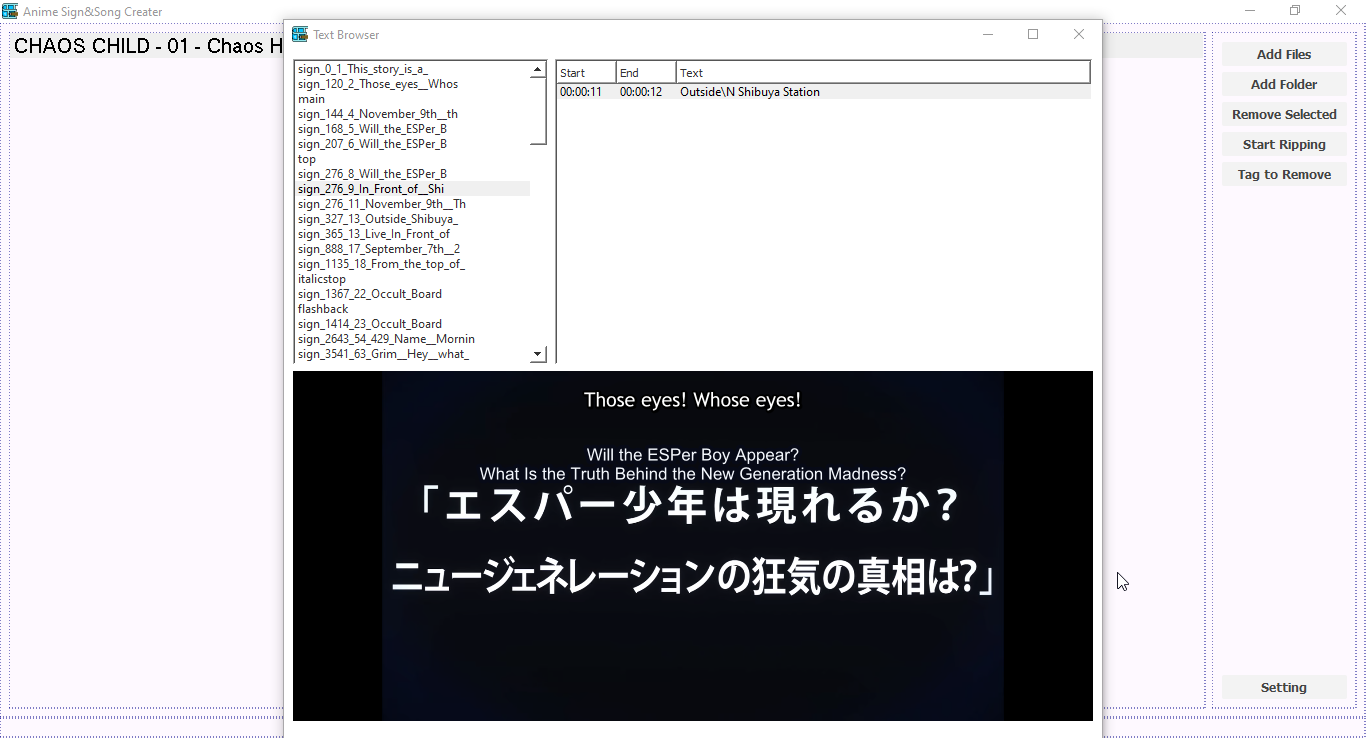Select sign_276_11_November_9th__Th entry
This screenshot has height=738, width=1366.
coord(412,204)
